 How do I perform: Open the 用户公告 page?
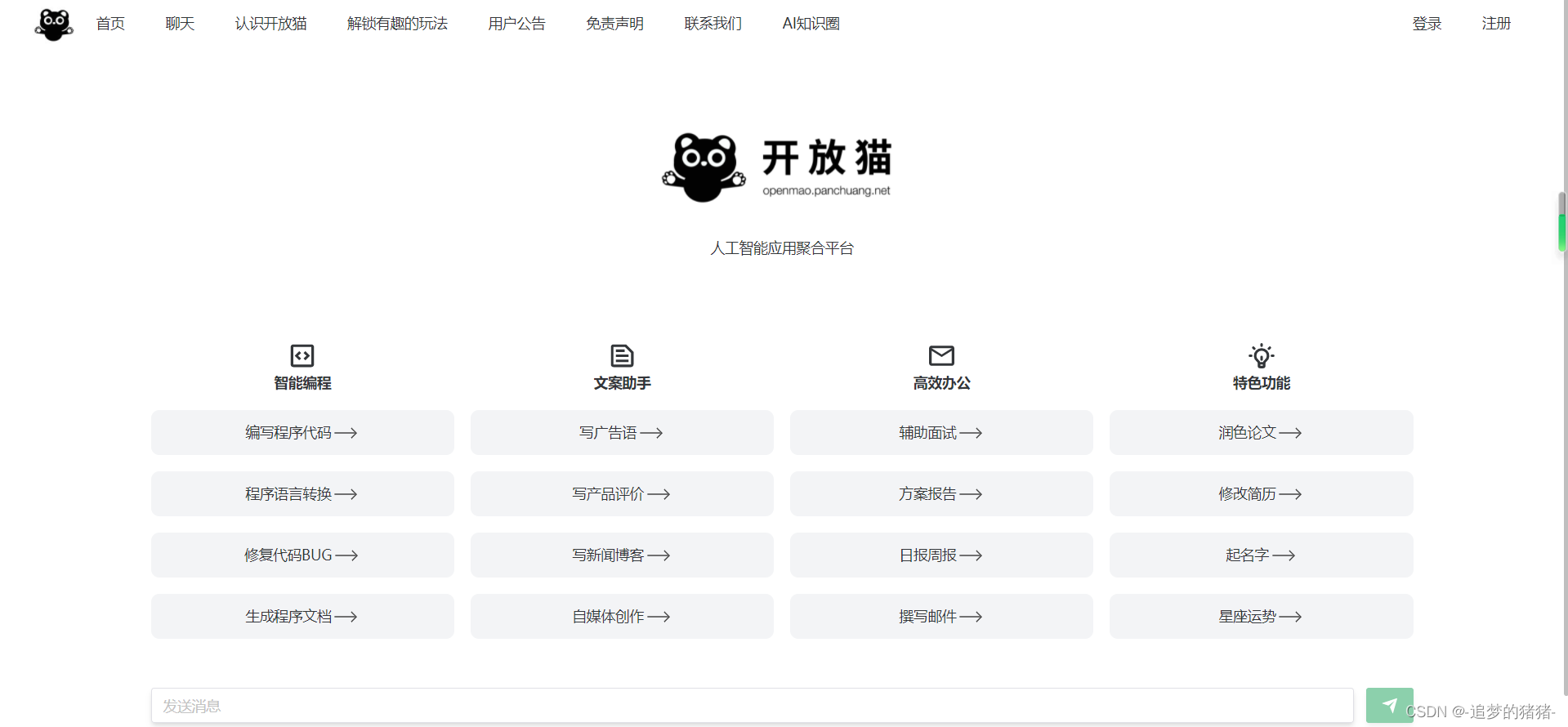(516, 24)
